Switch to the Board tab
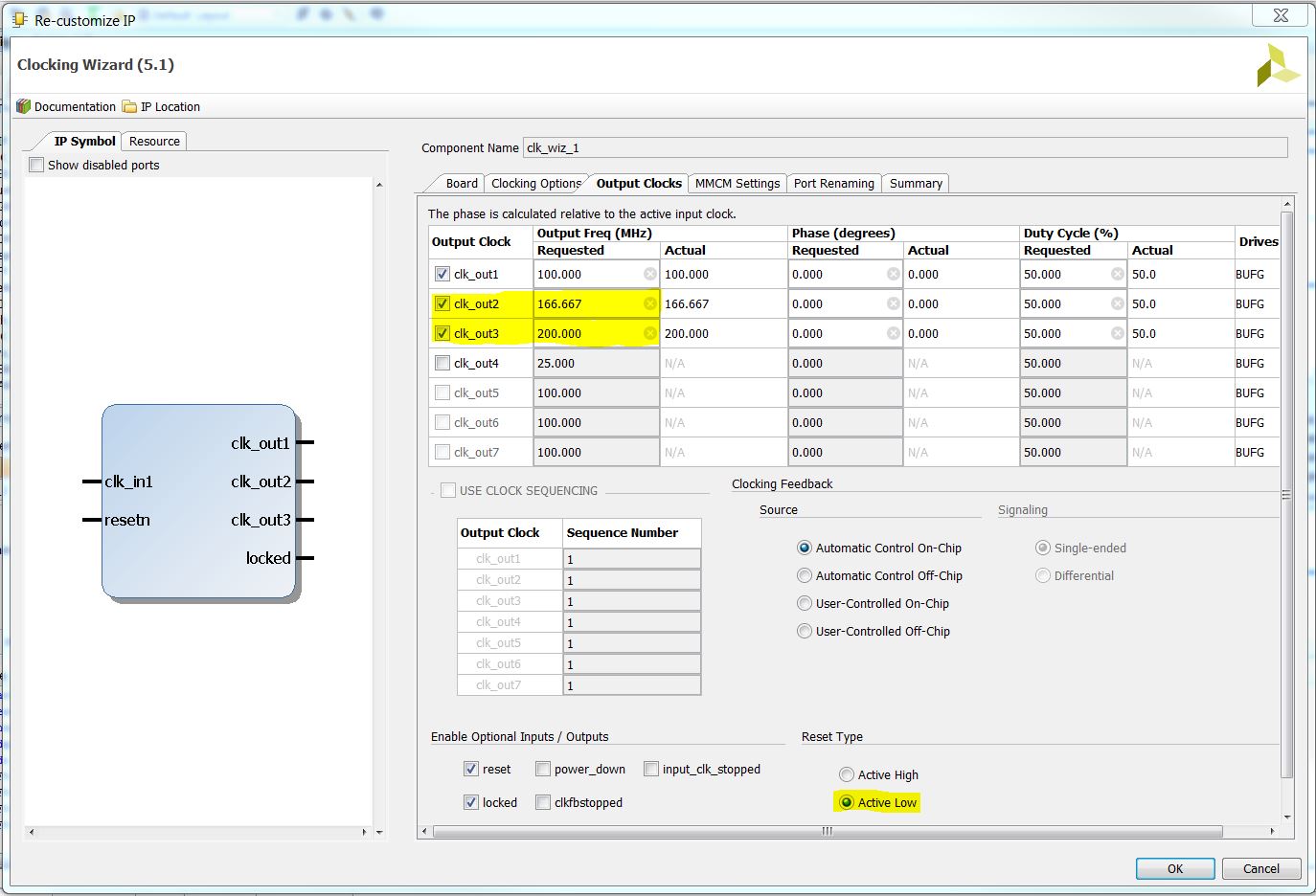Viewport: 1316px width, 896px height. (462, 184)
